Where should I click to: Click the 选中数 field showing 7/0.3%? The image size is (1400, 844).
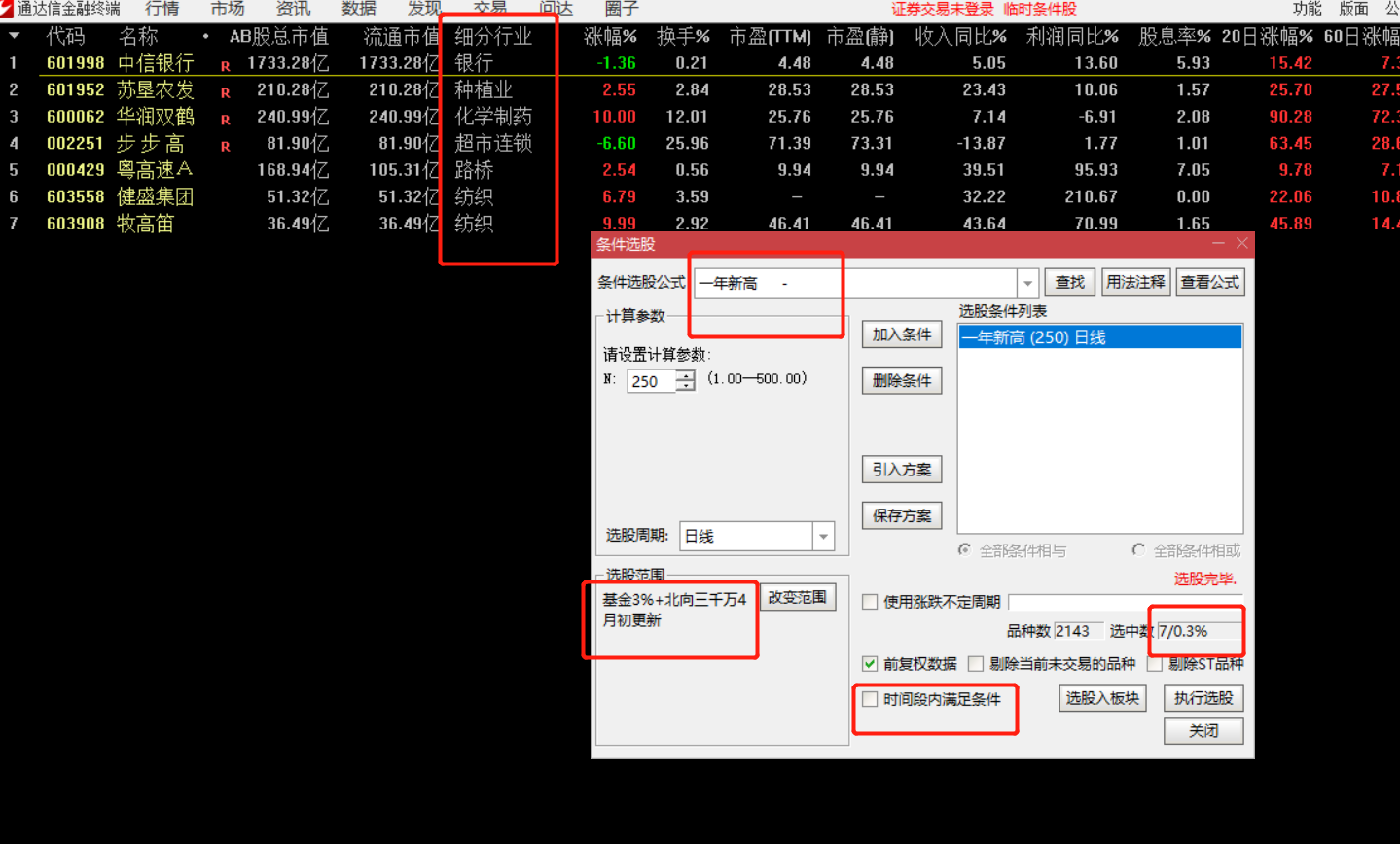1199,631
